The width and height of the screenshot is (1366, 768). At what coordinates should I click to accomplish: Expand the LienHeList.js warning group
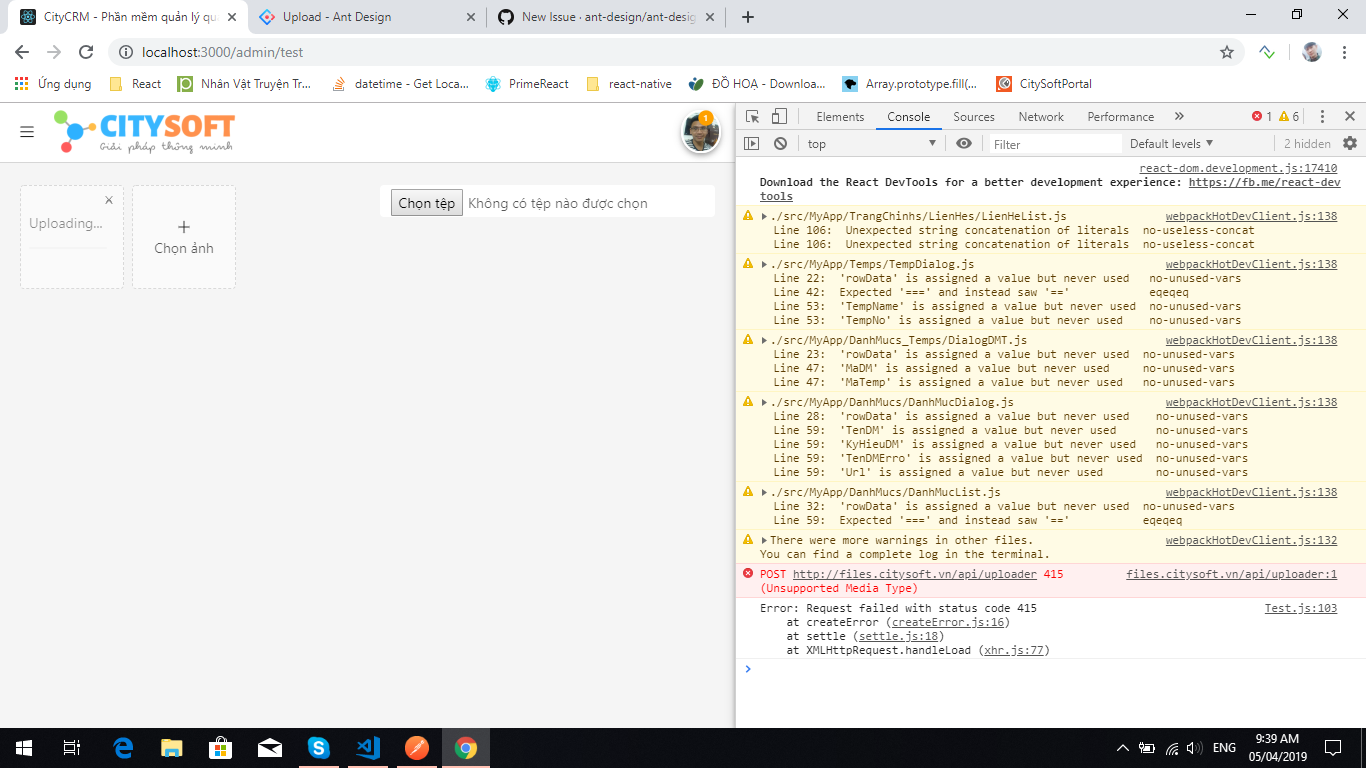click(x=764, y=216)
